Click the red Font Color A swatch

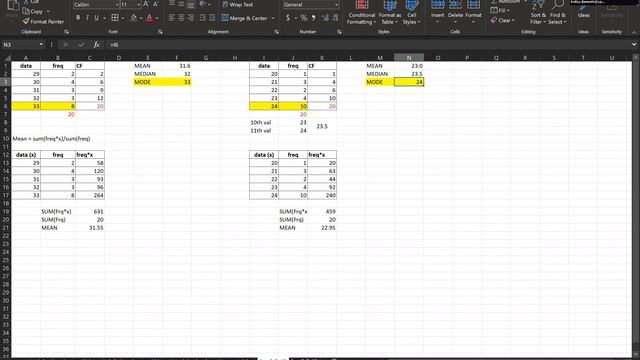tap(149, 18)
